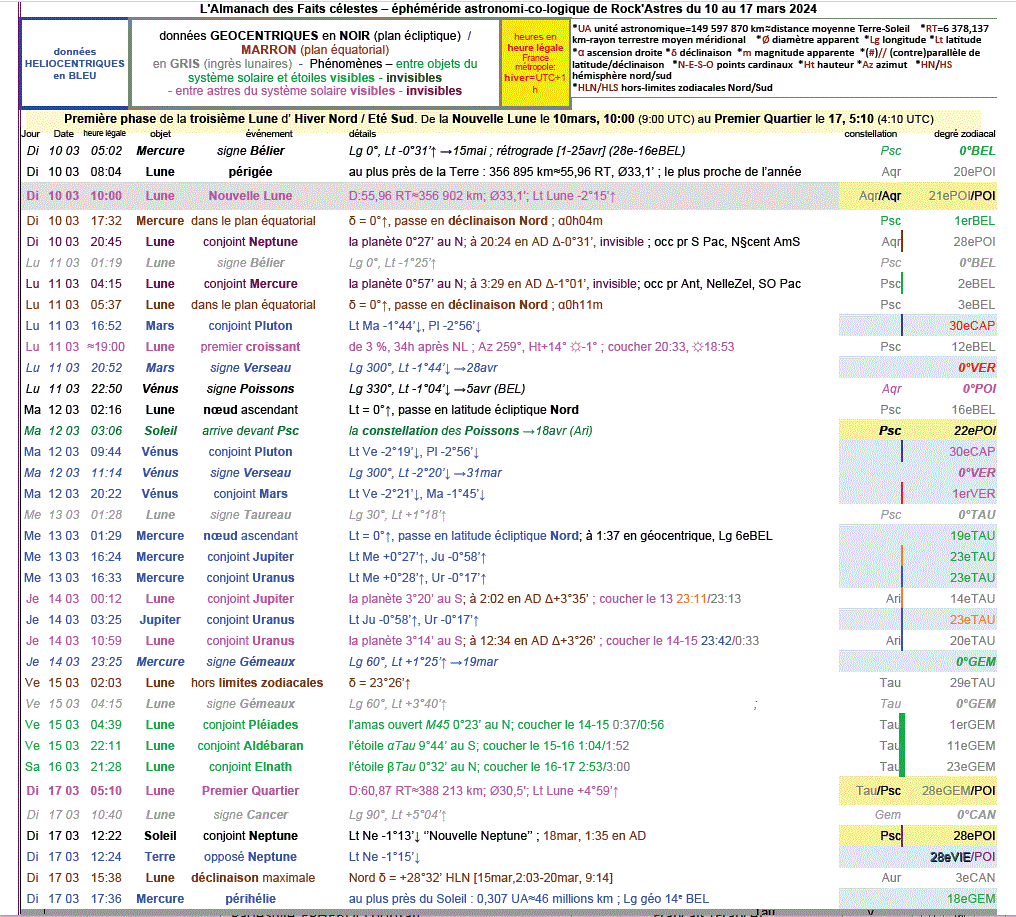1016x917 pixels.
Task: Select 'arrive devant Psc' Soleil event
Action: [x=250, y=431]
